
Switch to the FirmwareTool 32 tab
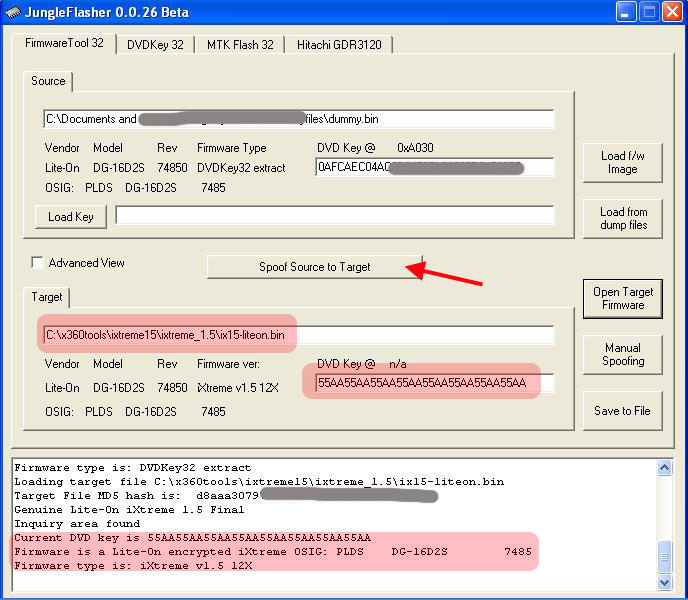click(x=64, y=43)
